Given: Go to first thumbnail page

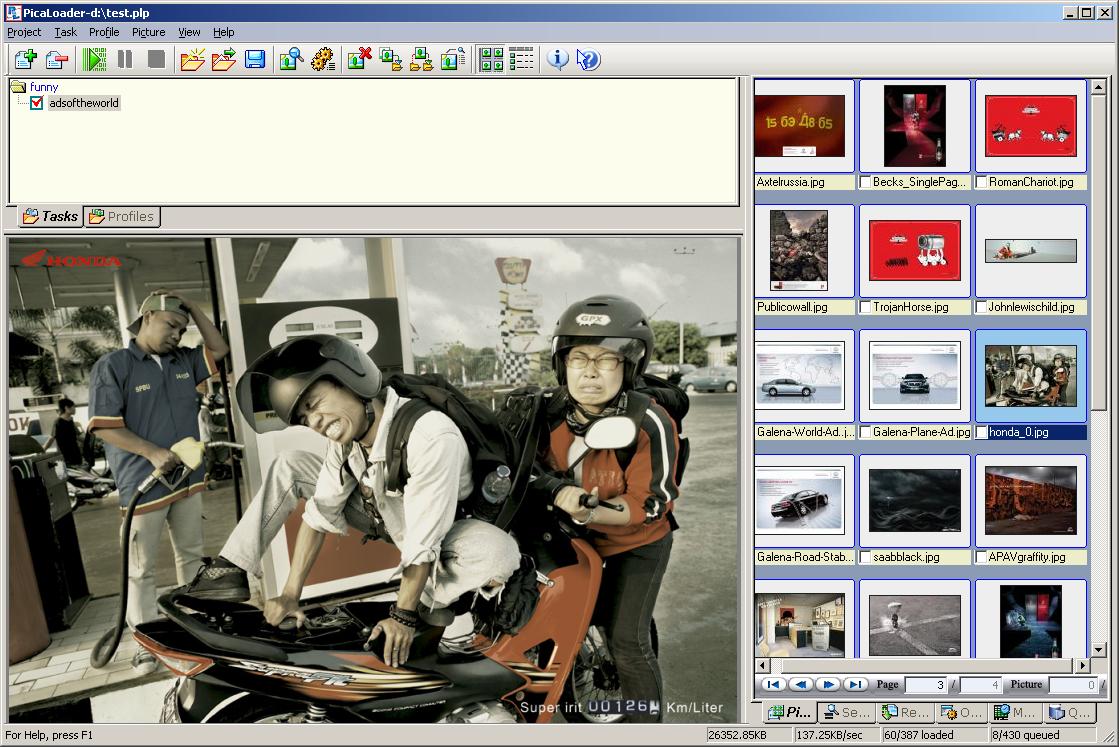Looking at the screenshot, I should click(x=774, y=684).
